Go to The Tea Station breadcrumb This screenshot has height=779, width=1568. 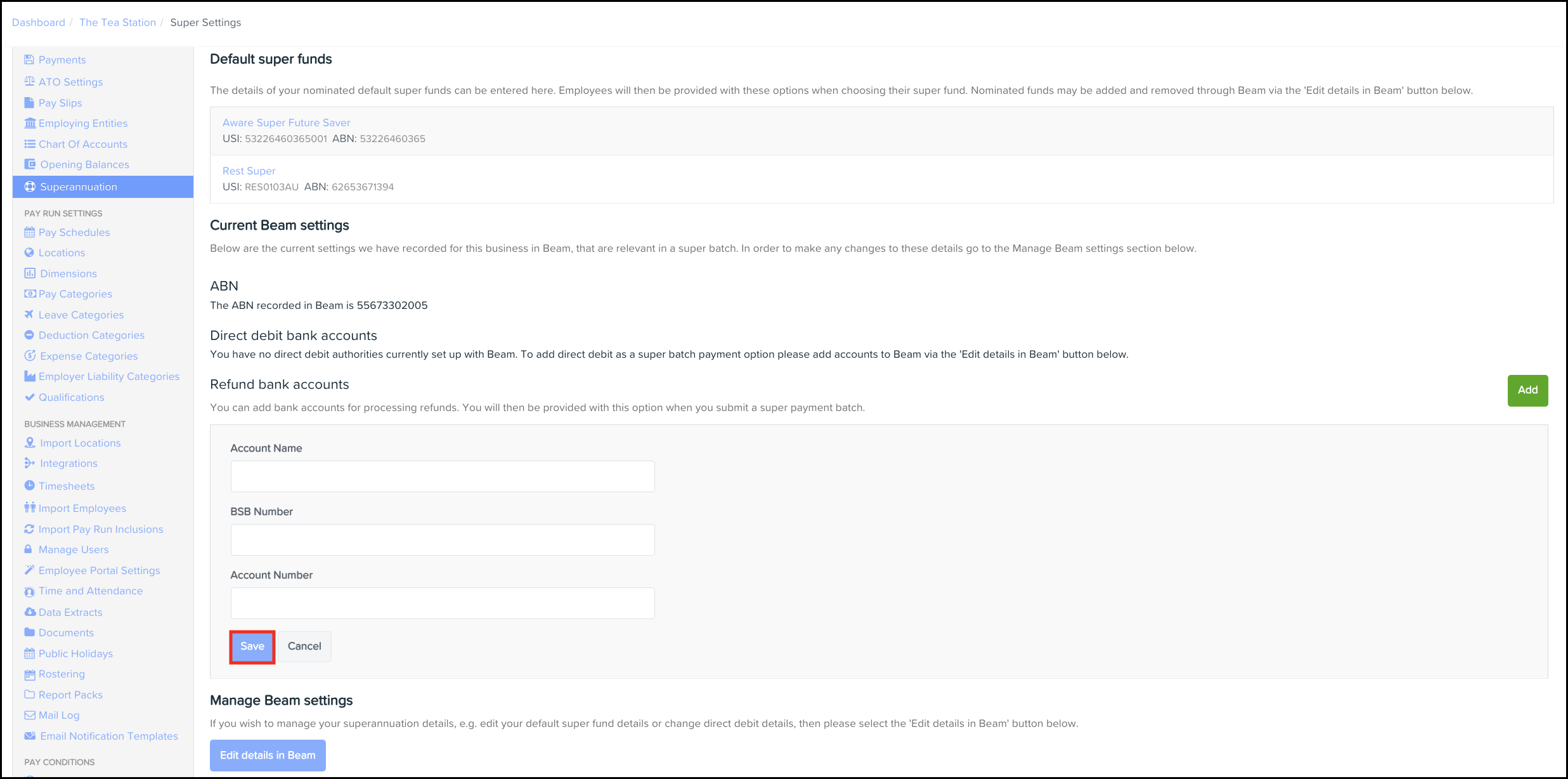point(117,22)
